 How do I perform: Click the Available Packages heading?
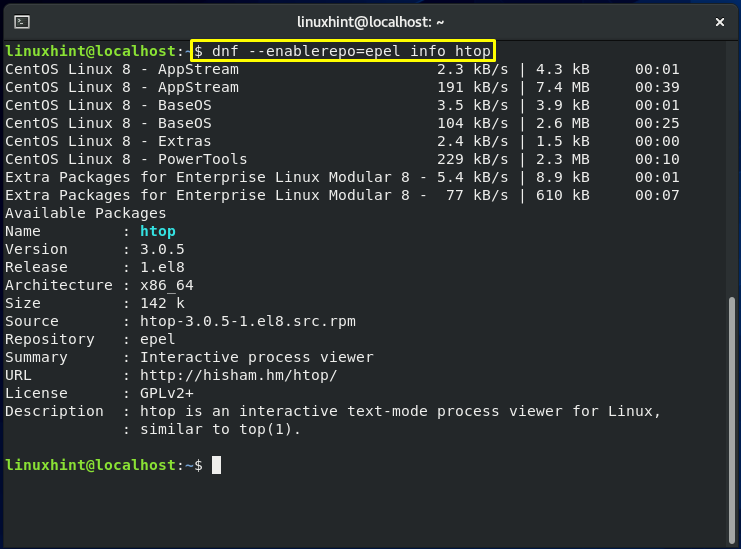[86, 214]
